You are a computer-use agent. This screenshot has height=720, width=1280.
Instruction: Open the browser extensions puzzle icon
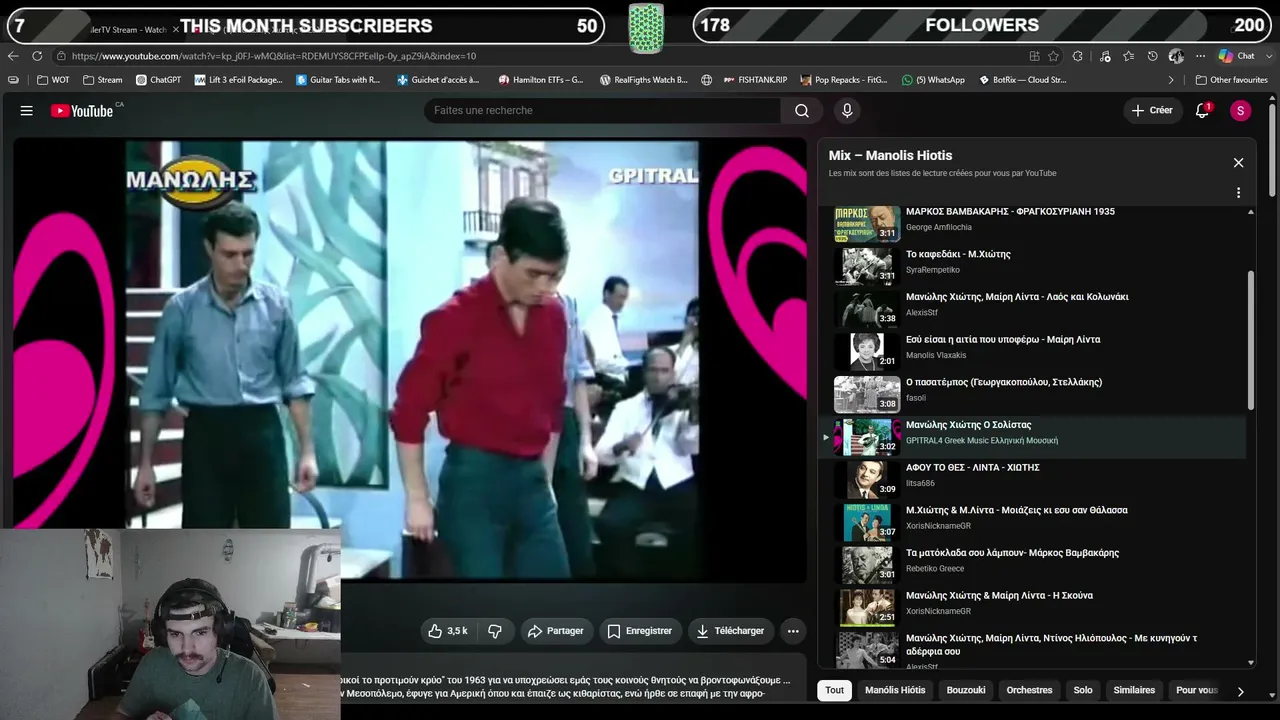click(x=1078, y=56)
